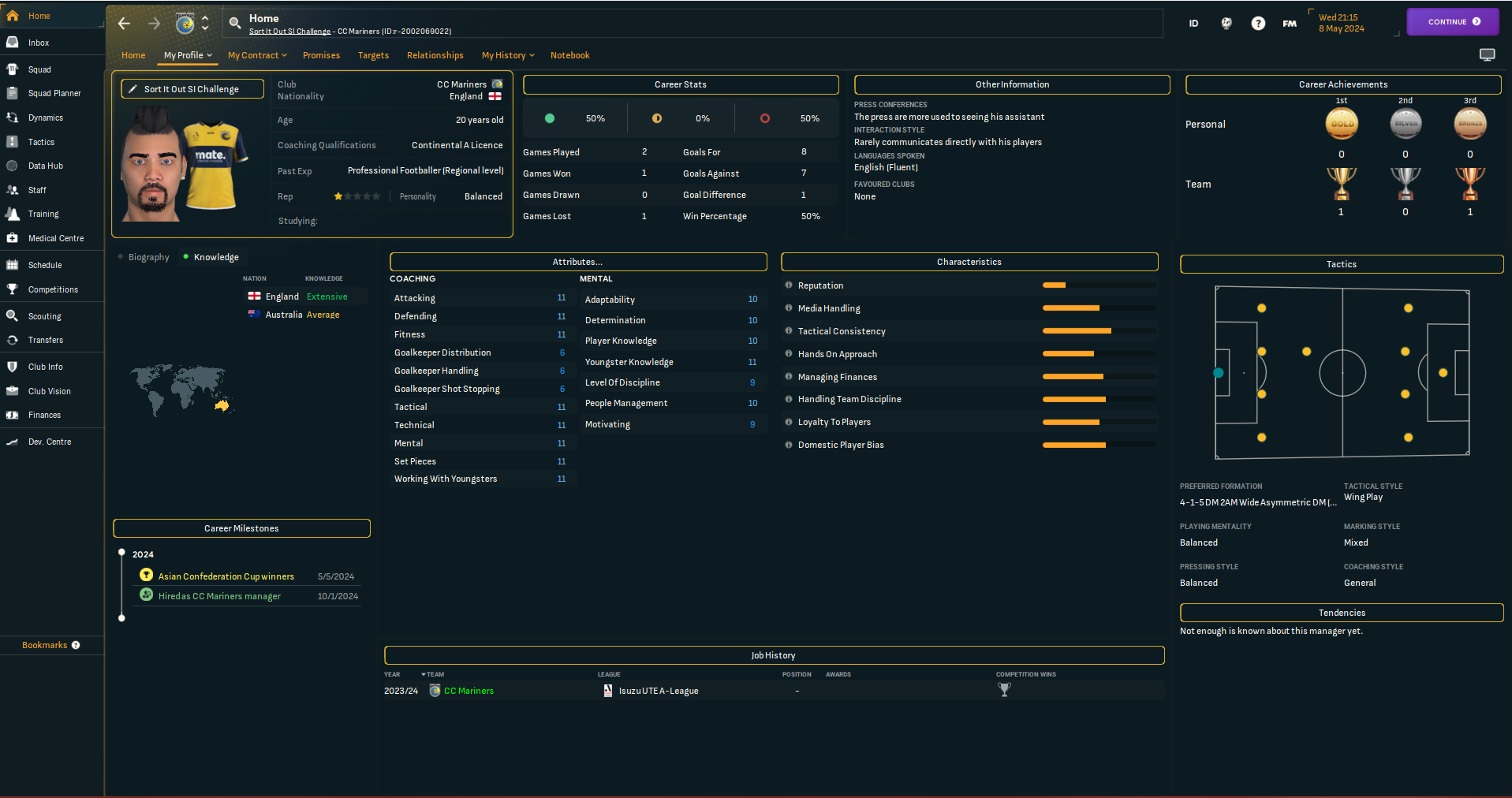Click the Career Stats header button
Viewport: 1512px width, 798px height.
click(x=681, y=84)
